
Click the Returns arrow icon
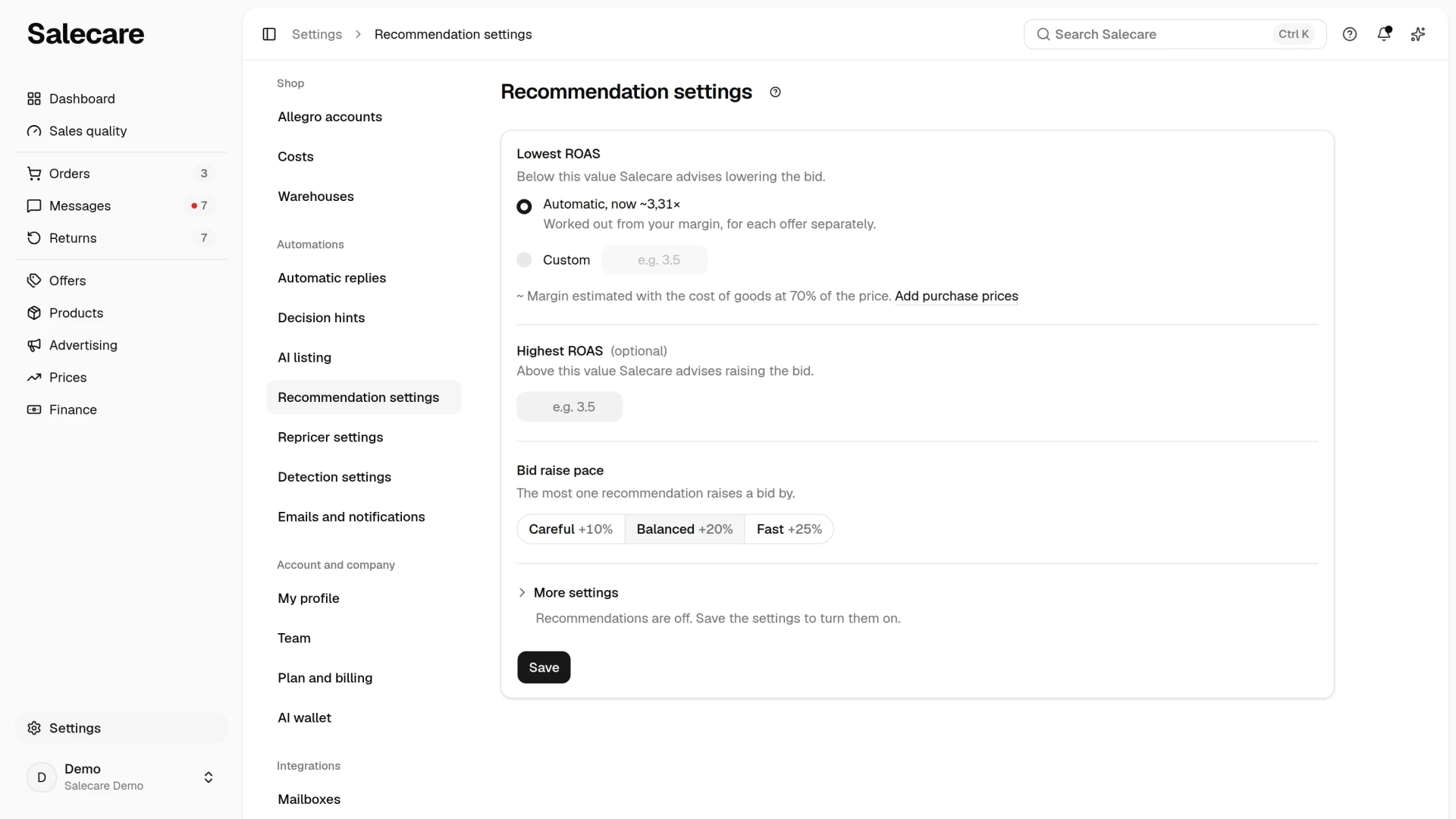click(34, 238)
